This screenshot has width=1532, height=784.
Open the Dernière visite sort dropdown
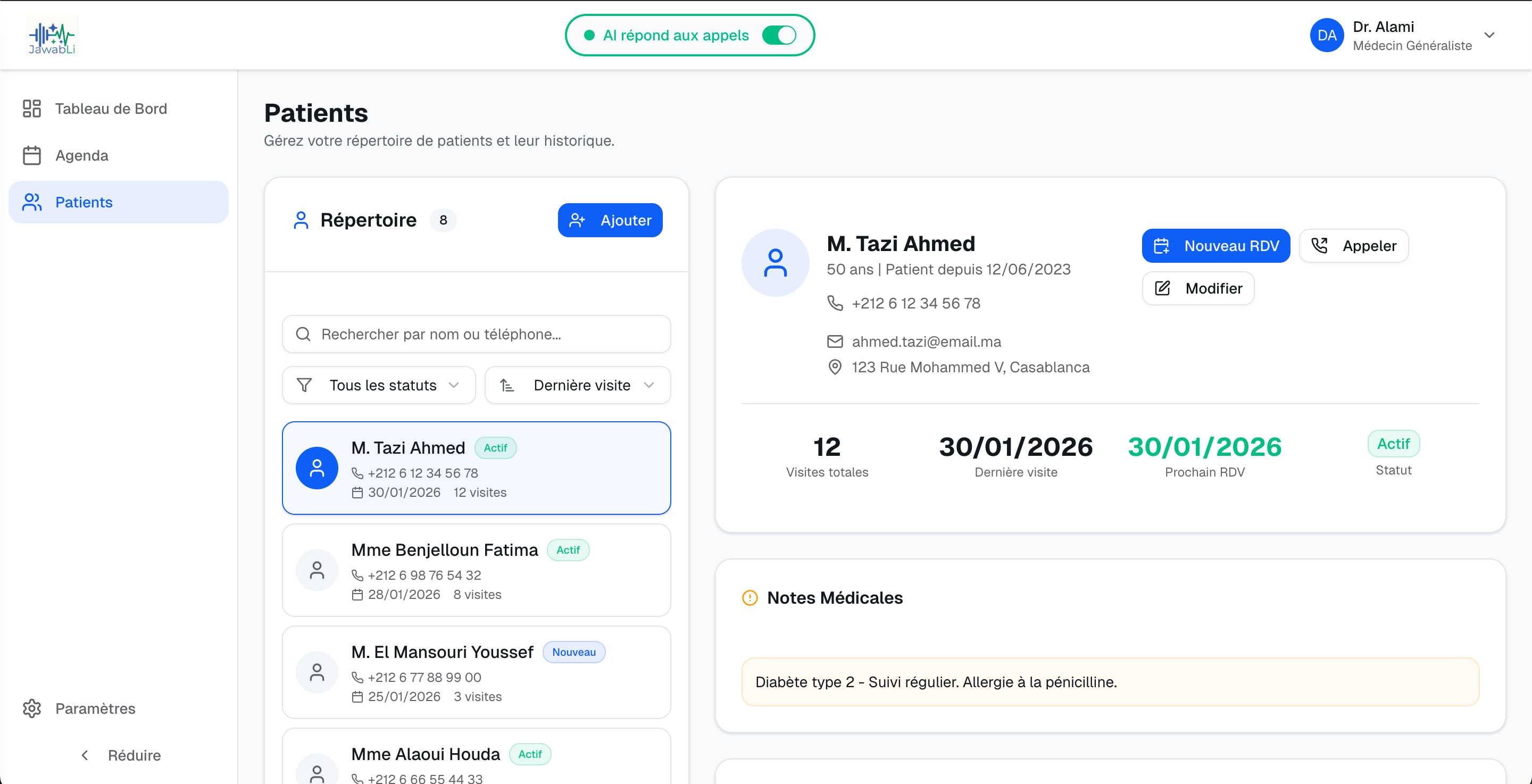click(578, 386)
